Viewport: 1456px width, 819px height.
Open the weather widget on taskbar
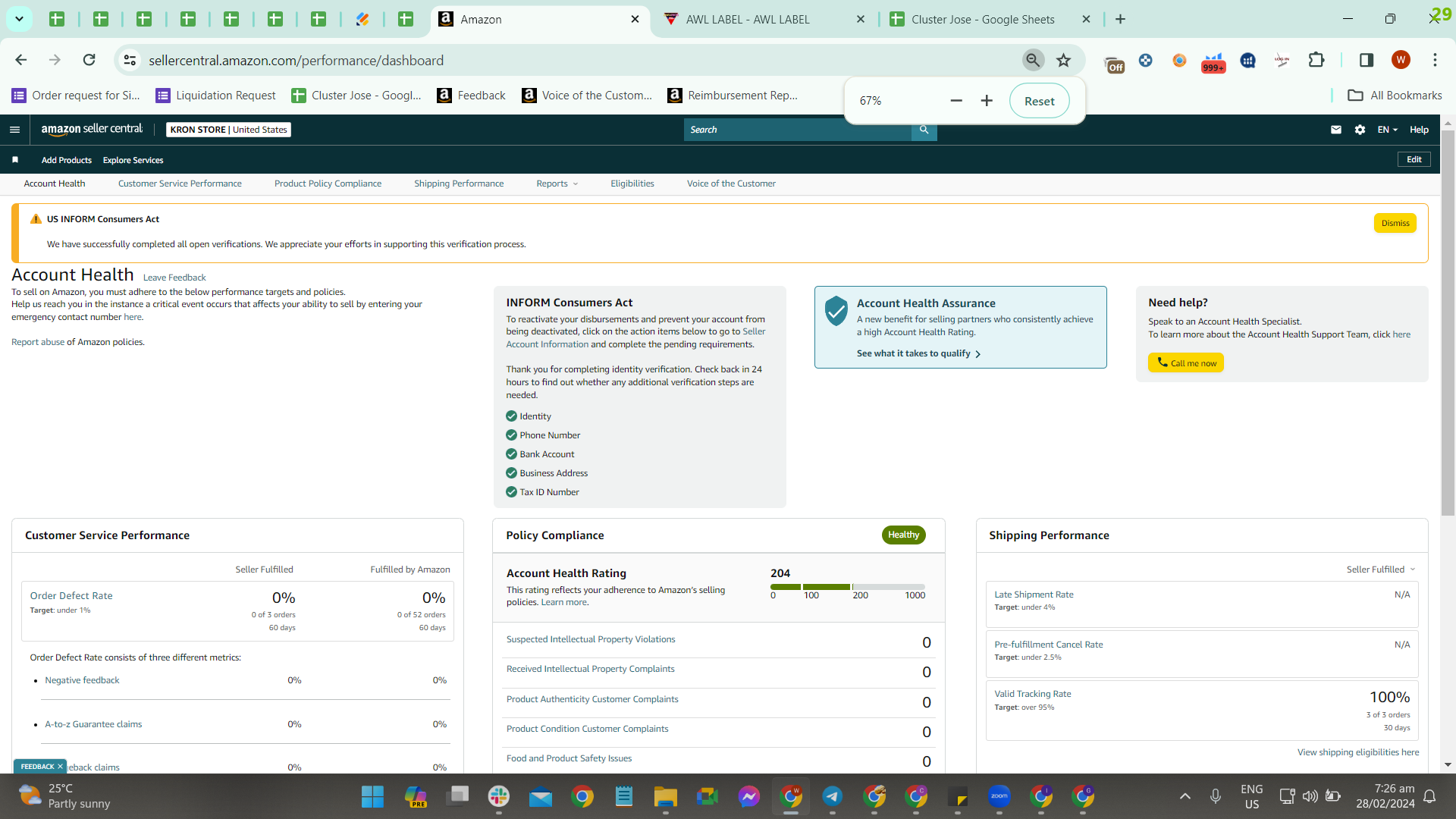(x=64, y=796)
